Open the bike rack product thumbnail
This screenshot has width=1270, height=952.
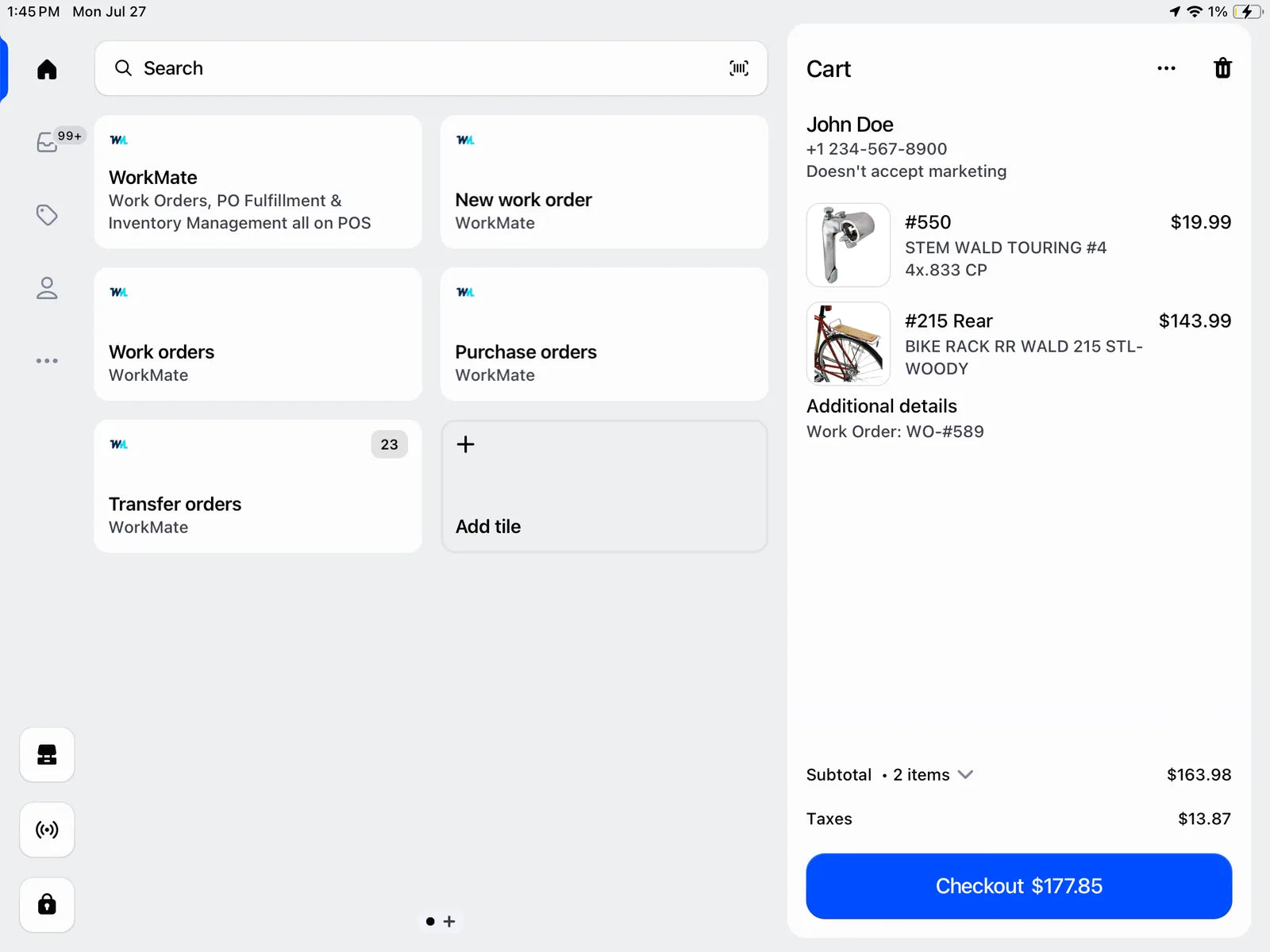coord(849,344)
